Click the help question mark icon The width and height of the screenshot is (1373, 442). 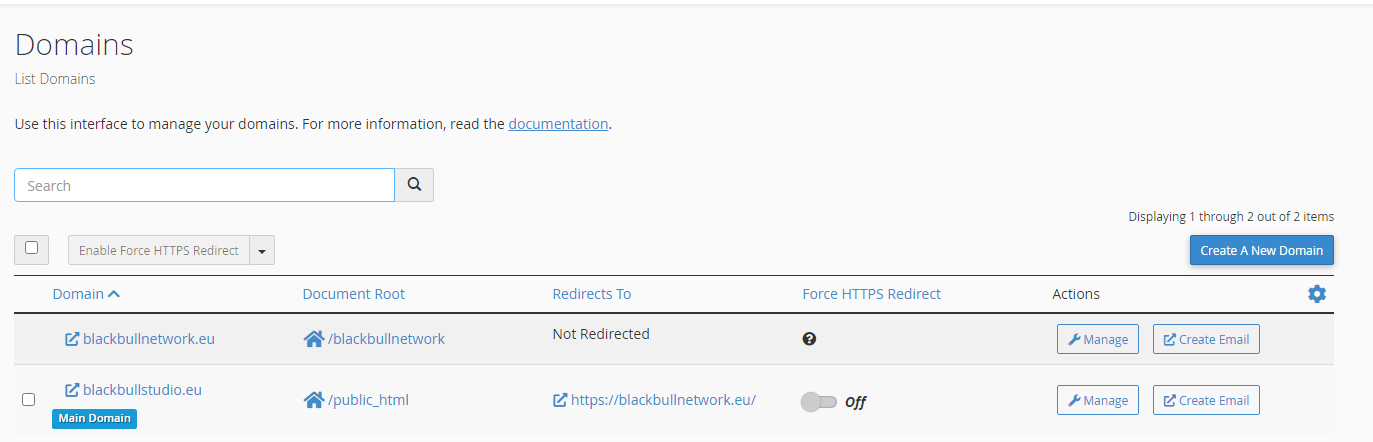(809, 339)
